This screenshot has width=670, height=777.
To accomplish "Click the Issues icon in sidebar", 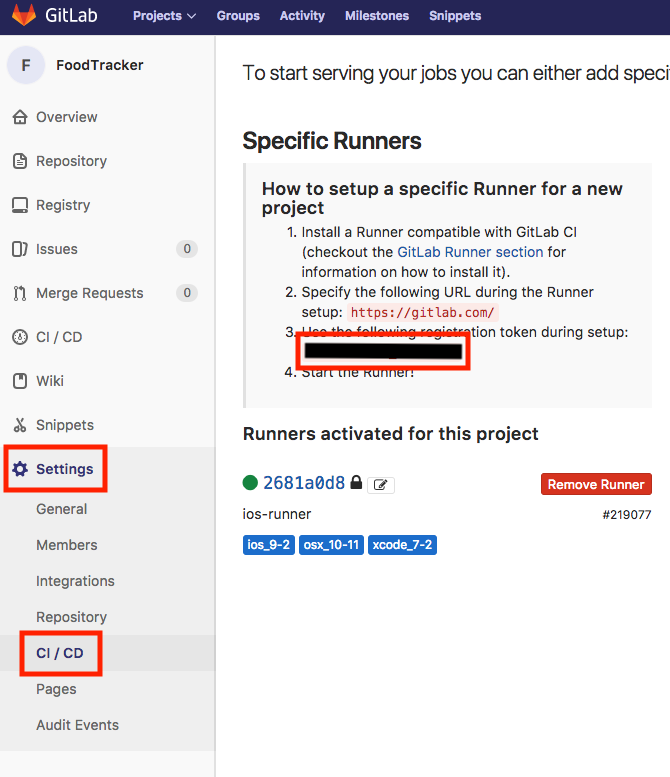I will point(20,249).
